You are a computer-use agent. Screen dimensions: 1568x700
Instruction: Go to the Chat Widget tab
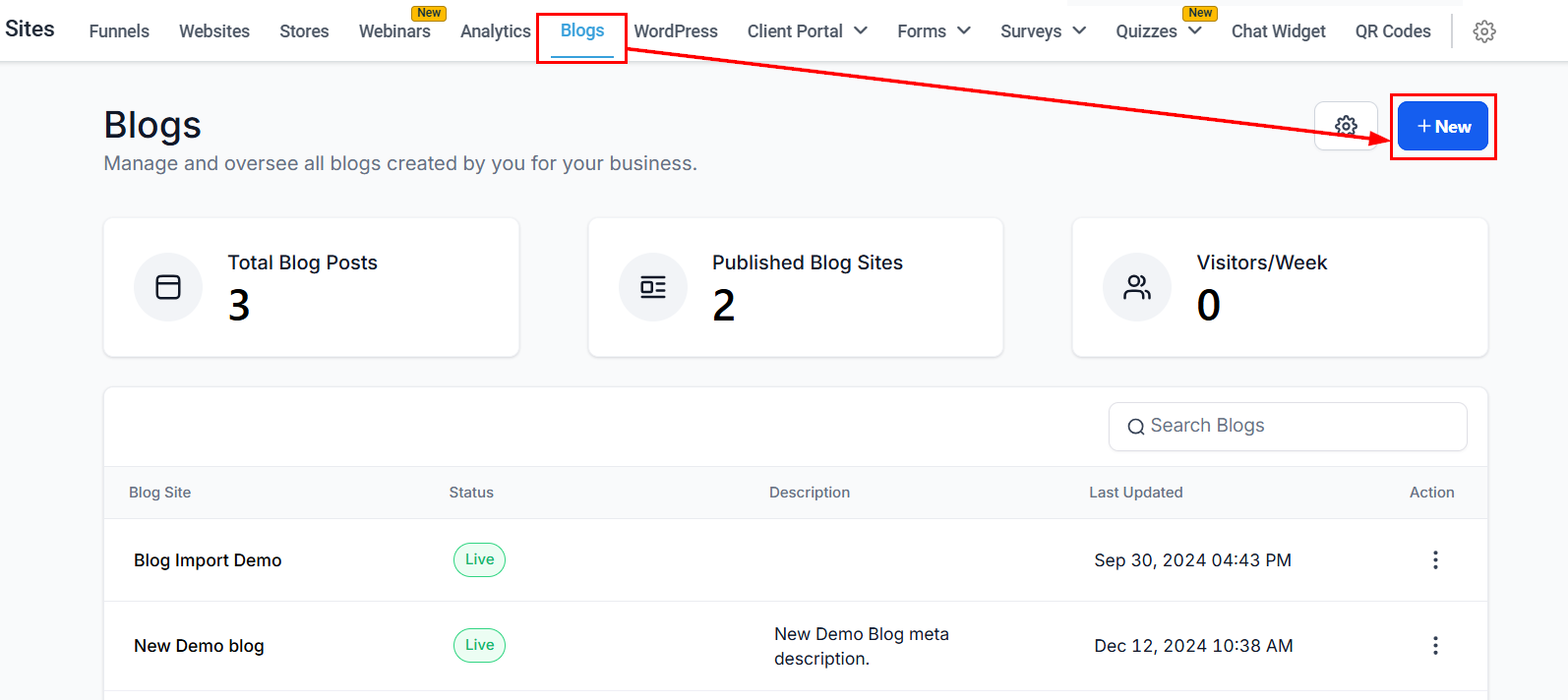1278,31
